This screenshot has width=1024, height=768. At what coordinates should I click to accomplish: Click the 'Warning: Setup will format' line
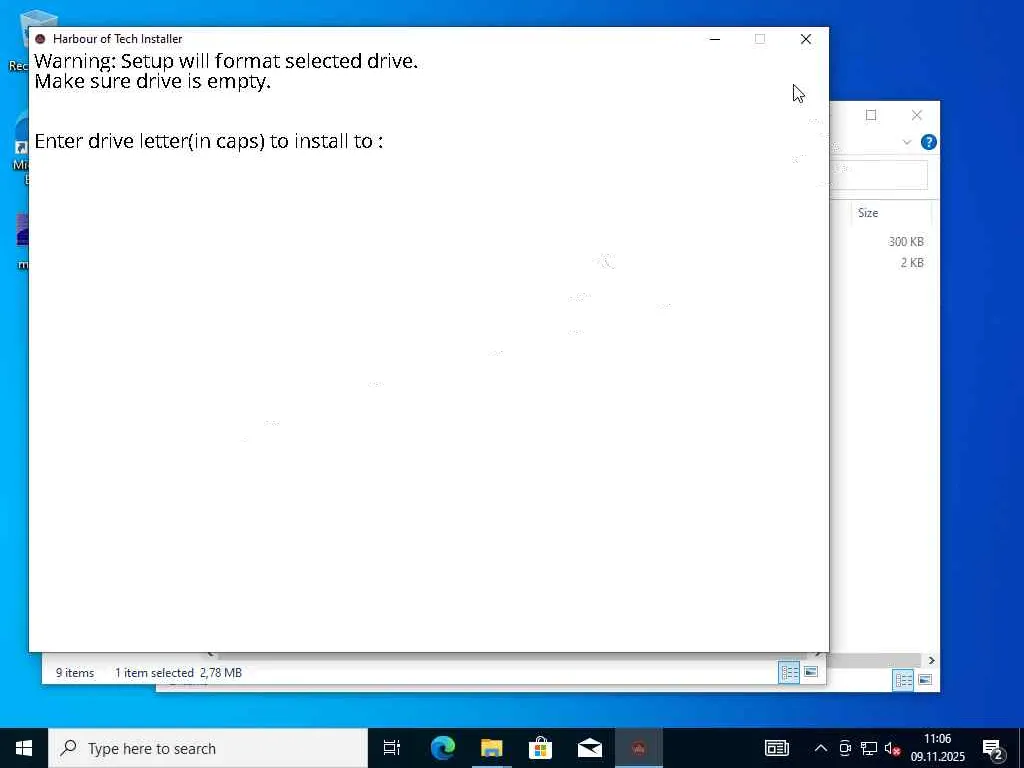tap(226, 61)
